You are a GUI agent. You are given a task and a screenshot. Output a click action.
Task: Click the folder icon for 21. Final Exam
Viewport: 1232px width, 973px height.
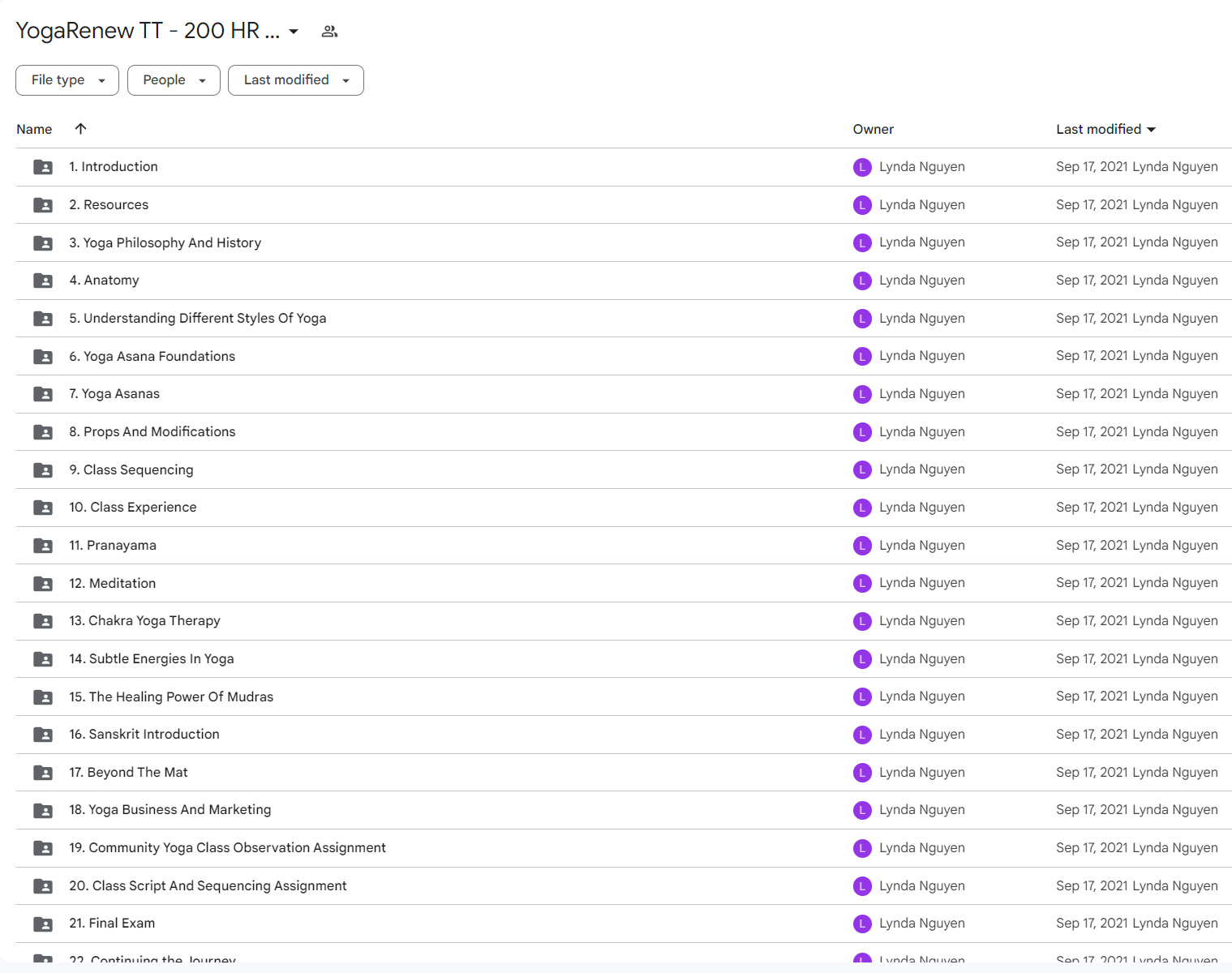43,924
